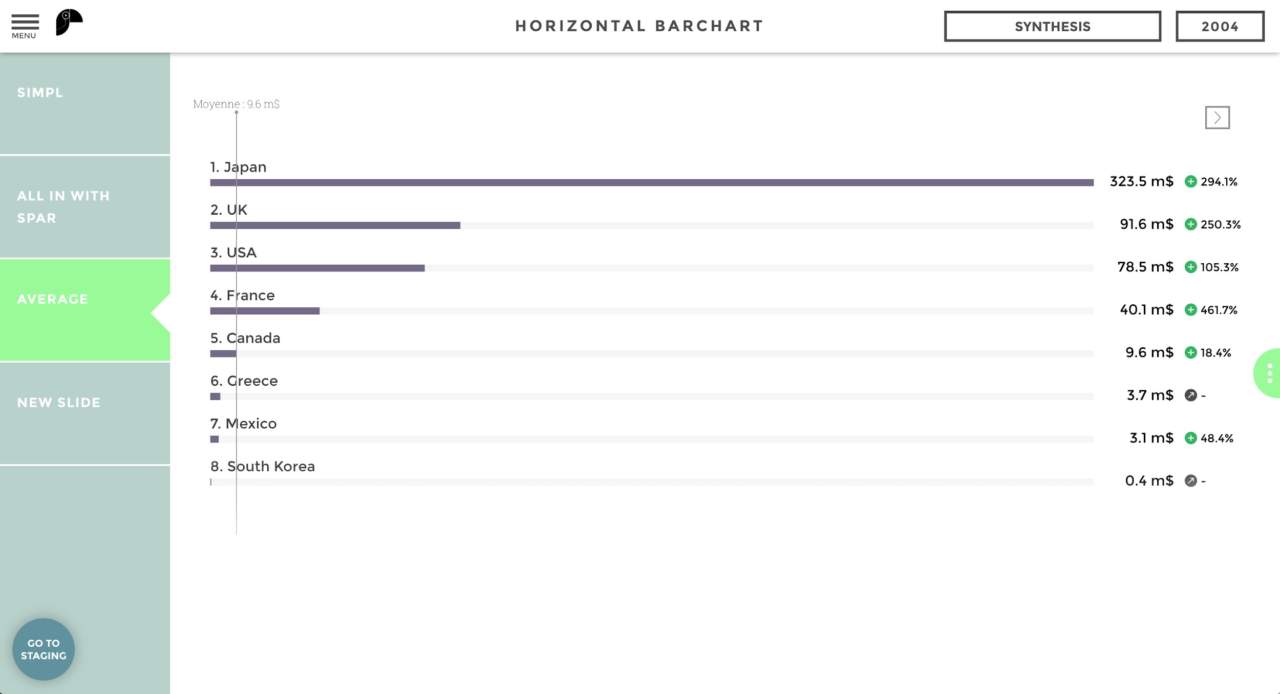Click Greece's gray arrow trend icon

coord(1191,396)
